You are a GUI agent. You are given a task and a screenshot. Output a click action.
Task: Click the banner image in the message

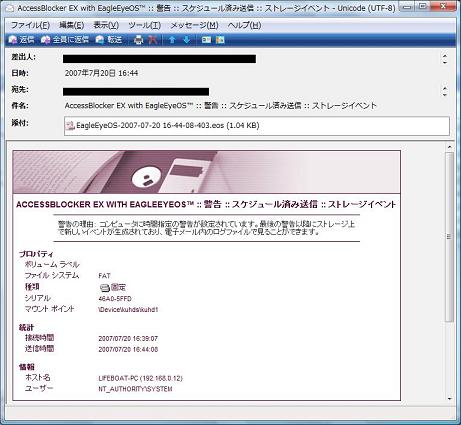[x=206, y=172]
